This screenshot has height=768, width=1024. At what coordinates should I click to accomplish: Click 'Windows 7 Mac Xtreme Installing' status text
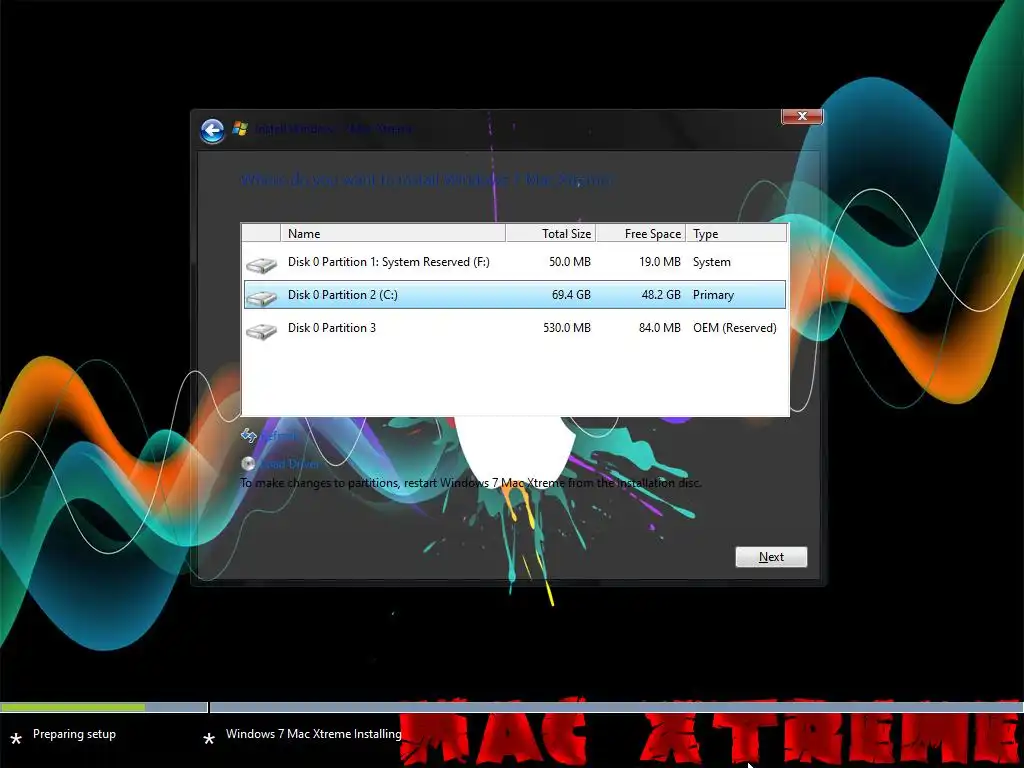313,734
